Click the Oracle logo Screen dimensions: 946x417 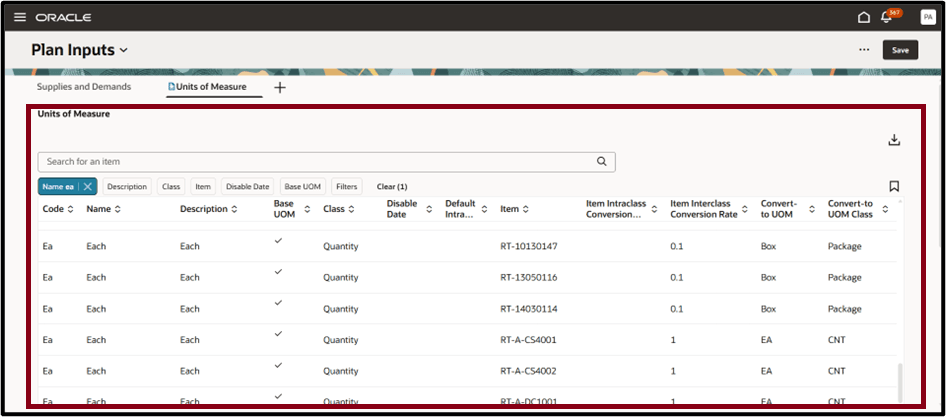[63, 18]
